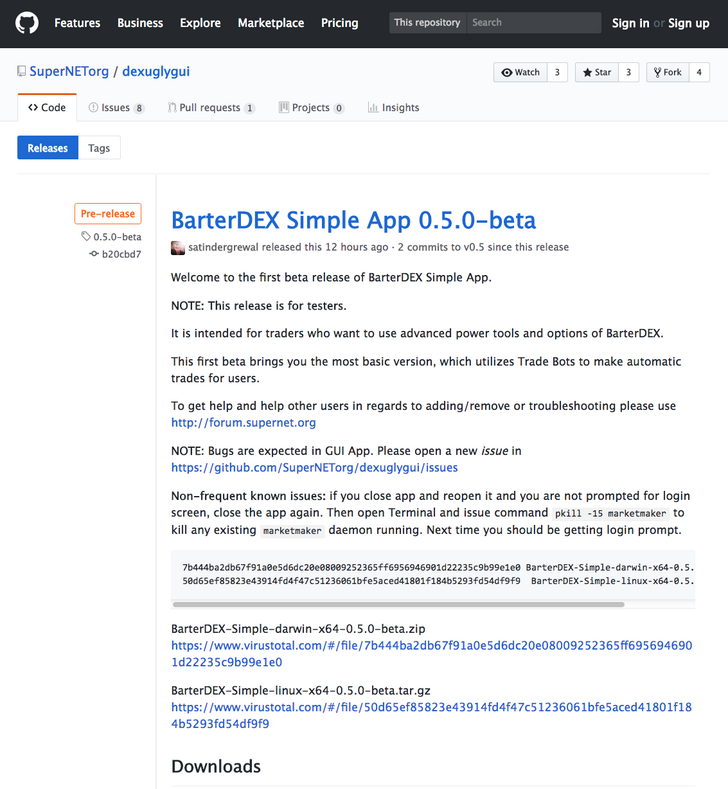The width and height of the screenshot is (728, 789).
Task: Click the linux checksum line in code block
Action: (x=438, y=581)
